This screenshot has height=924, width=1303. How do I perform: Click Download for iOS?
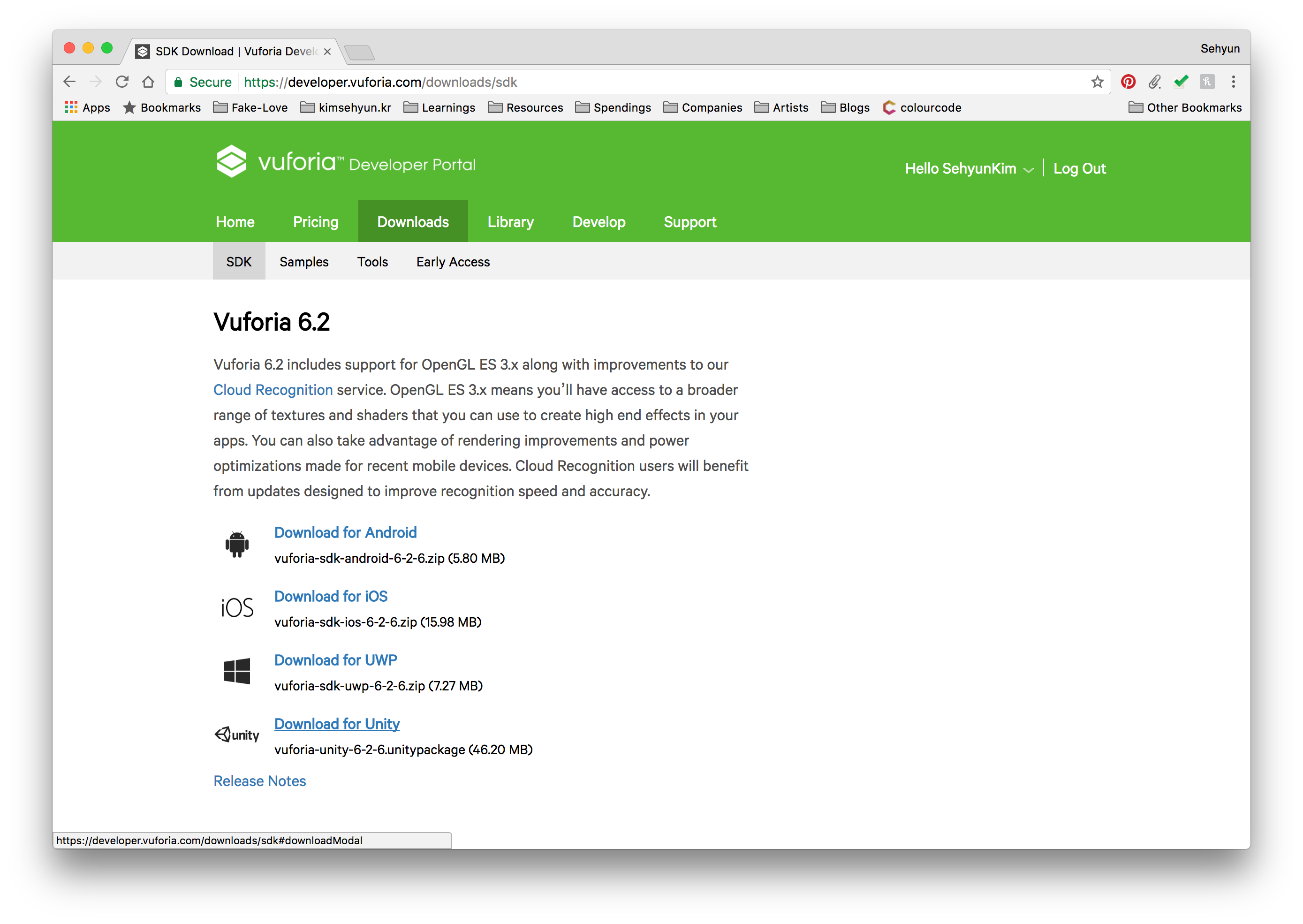331,596
